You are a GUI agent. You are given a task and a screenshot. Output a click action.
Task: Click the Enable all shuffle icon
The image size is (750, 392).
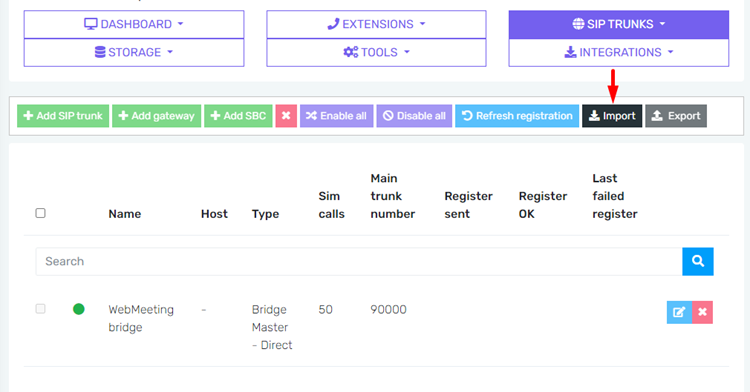(x=311, y=116)
